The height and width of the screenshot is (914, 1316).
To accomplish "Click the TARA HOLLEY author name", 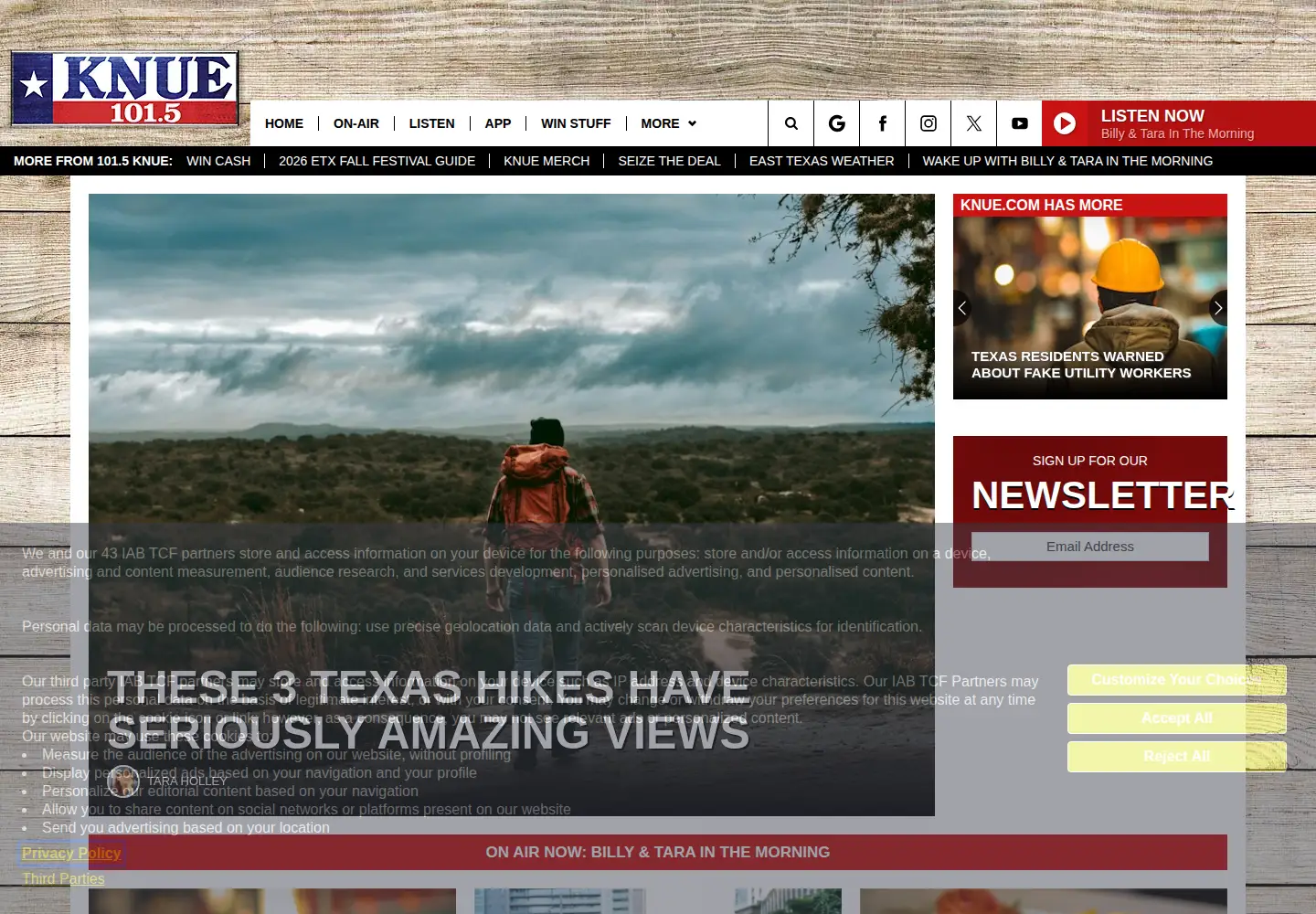I will (x=187, y=781).
